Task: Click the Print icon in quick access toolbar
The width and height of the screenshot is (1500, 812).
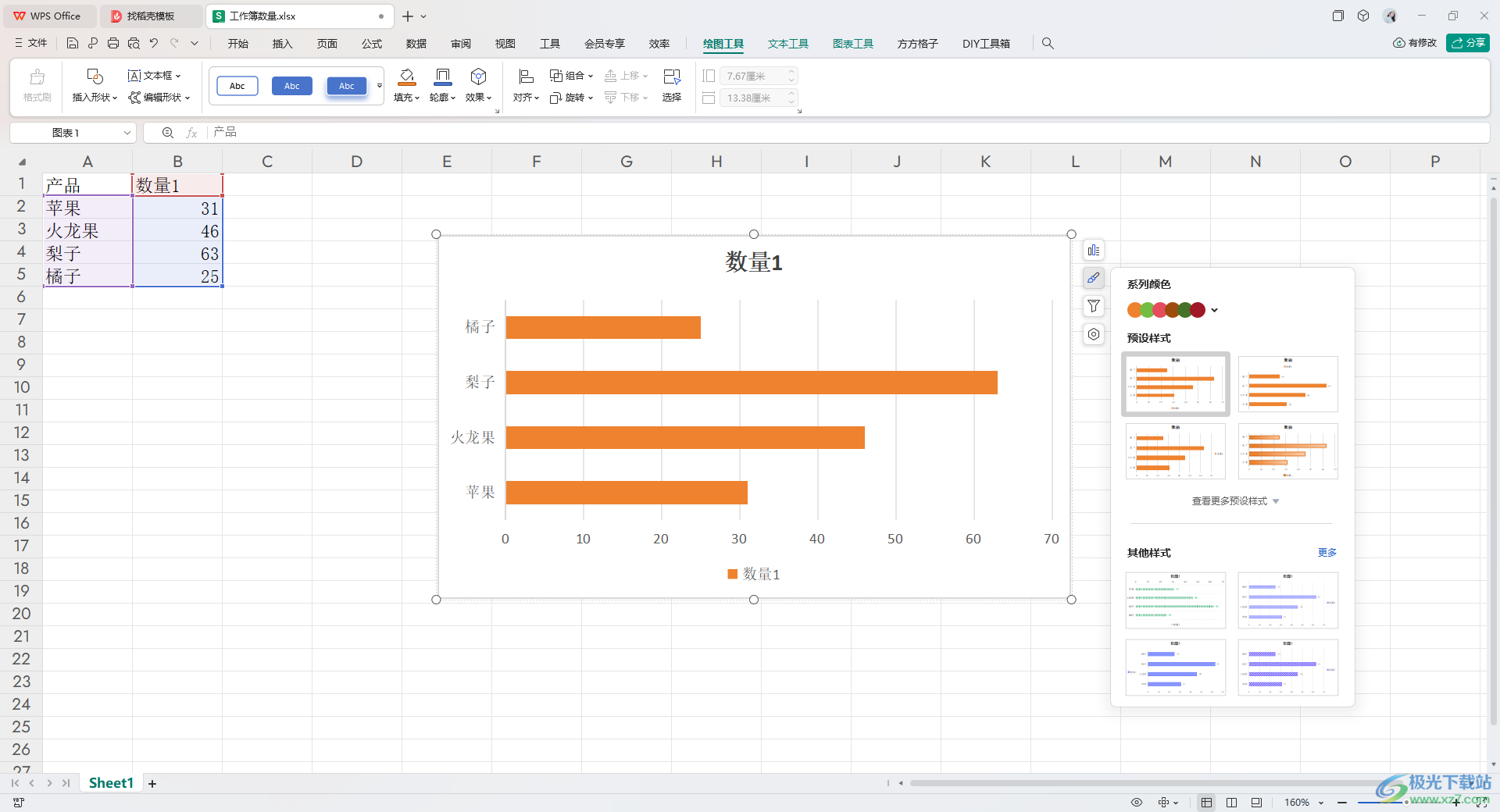Action: [113, 44]
